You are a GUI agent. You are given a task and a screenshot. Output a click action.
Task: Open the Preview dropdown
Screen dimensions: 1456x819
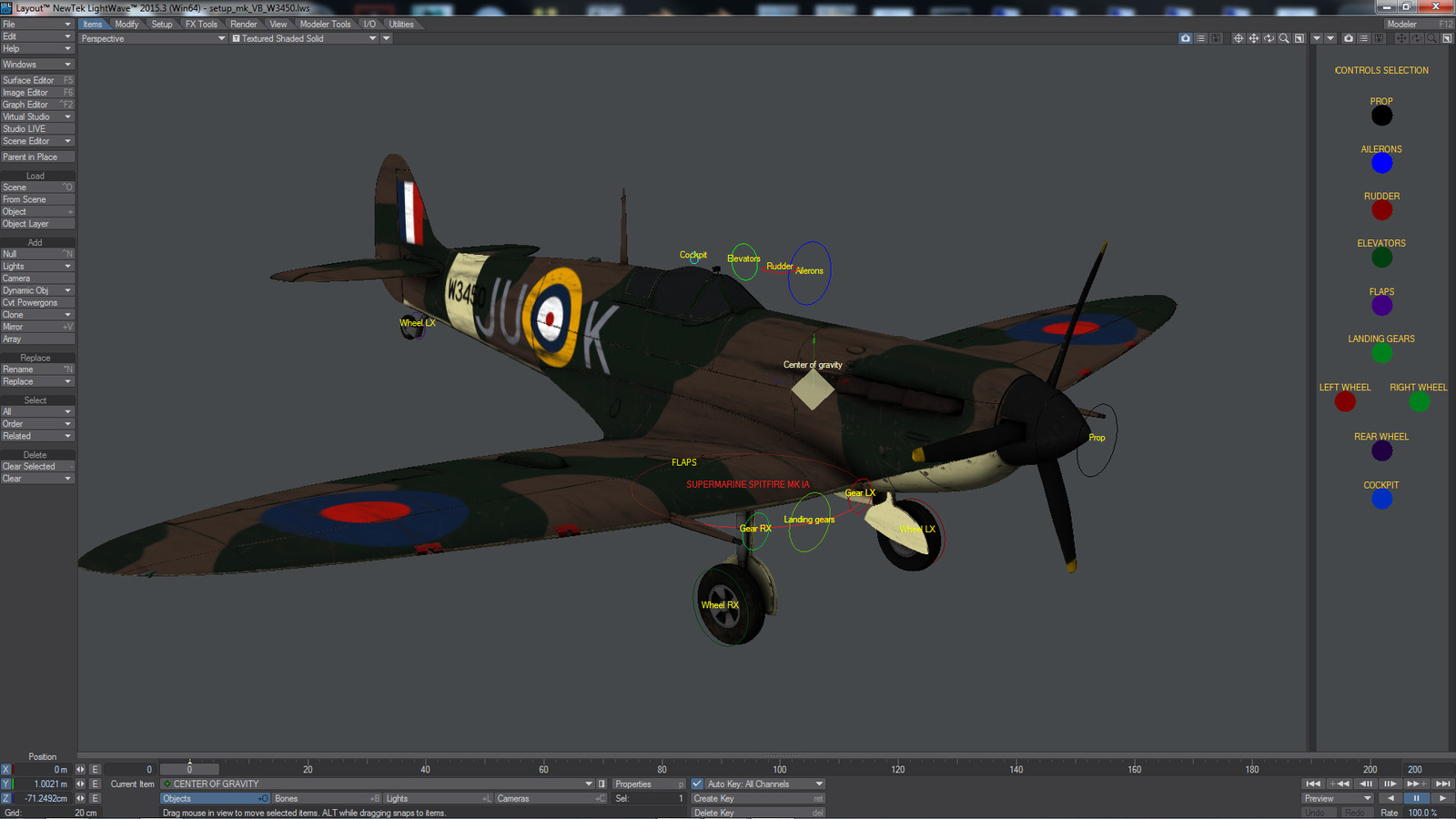[x=1338, y=798]
